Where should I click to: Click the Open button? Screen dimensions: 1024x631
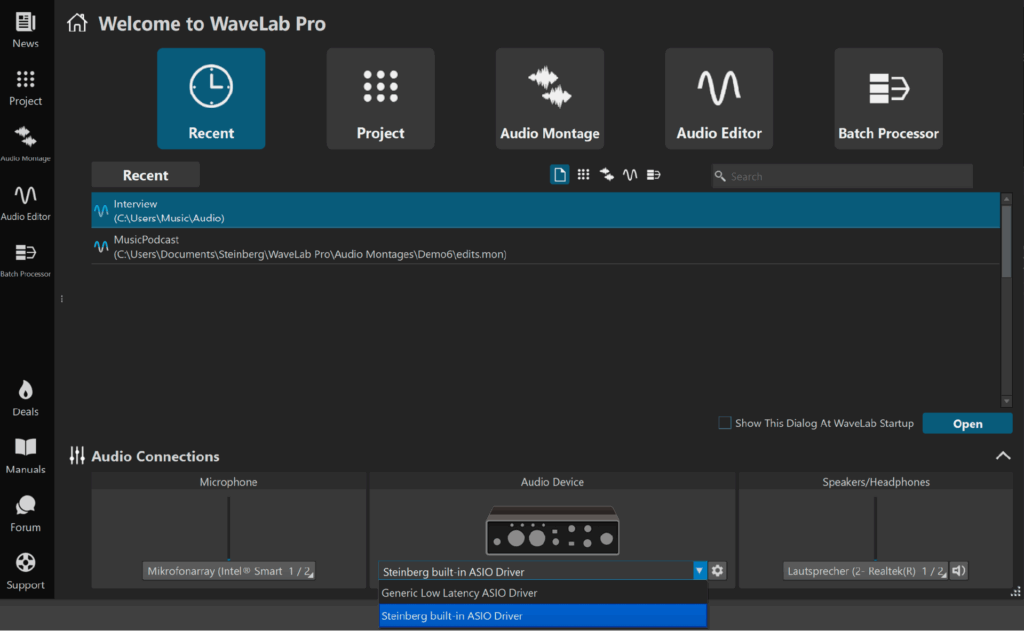[x=967, y=423]
